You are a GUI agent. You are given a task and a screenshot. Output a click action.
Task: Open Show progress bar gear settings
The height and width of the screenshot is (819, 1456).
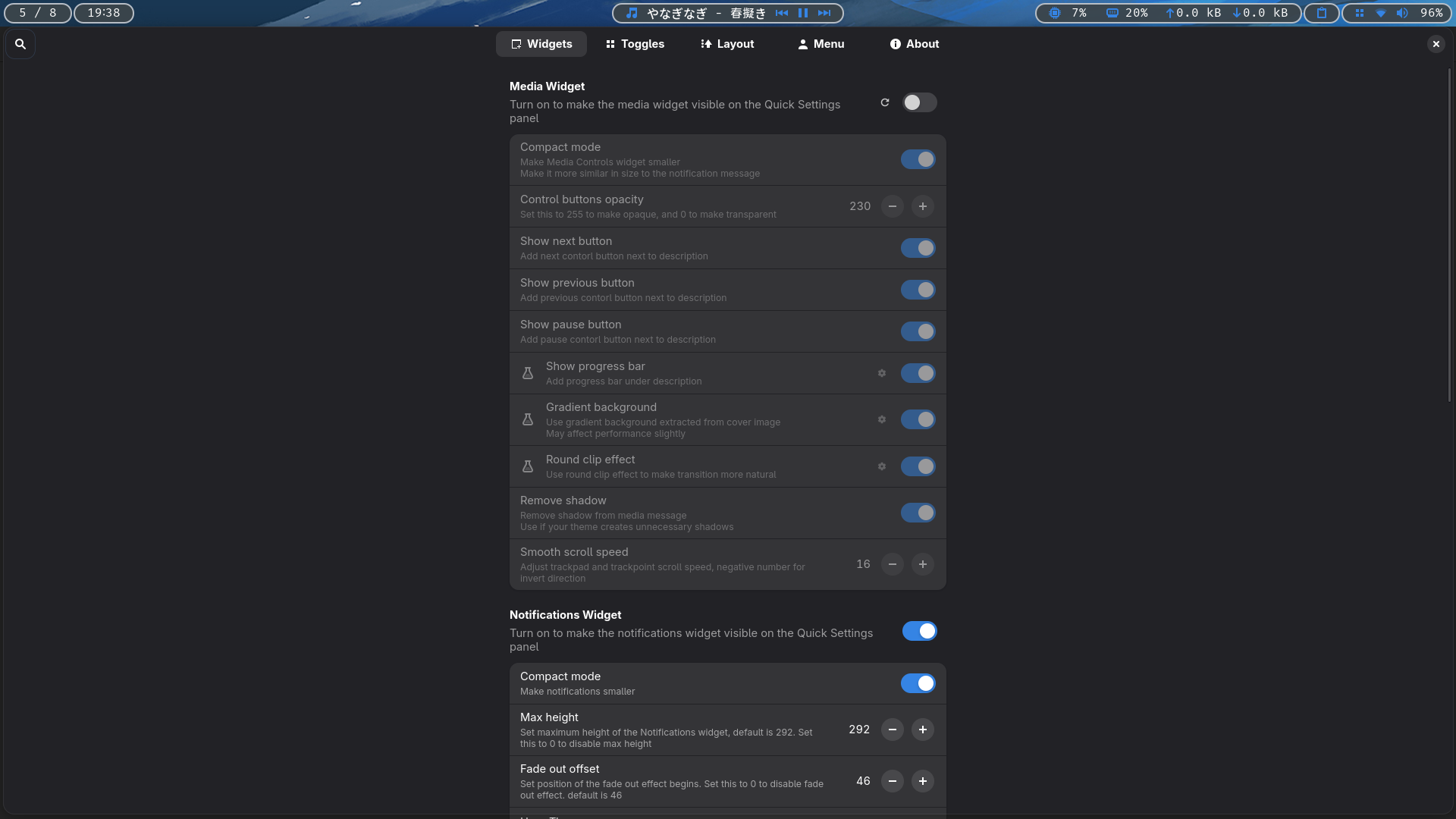pyautogui.click(x=881, y=373)
